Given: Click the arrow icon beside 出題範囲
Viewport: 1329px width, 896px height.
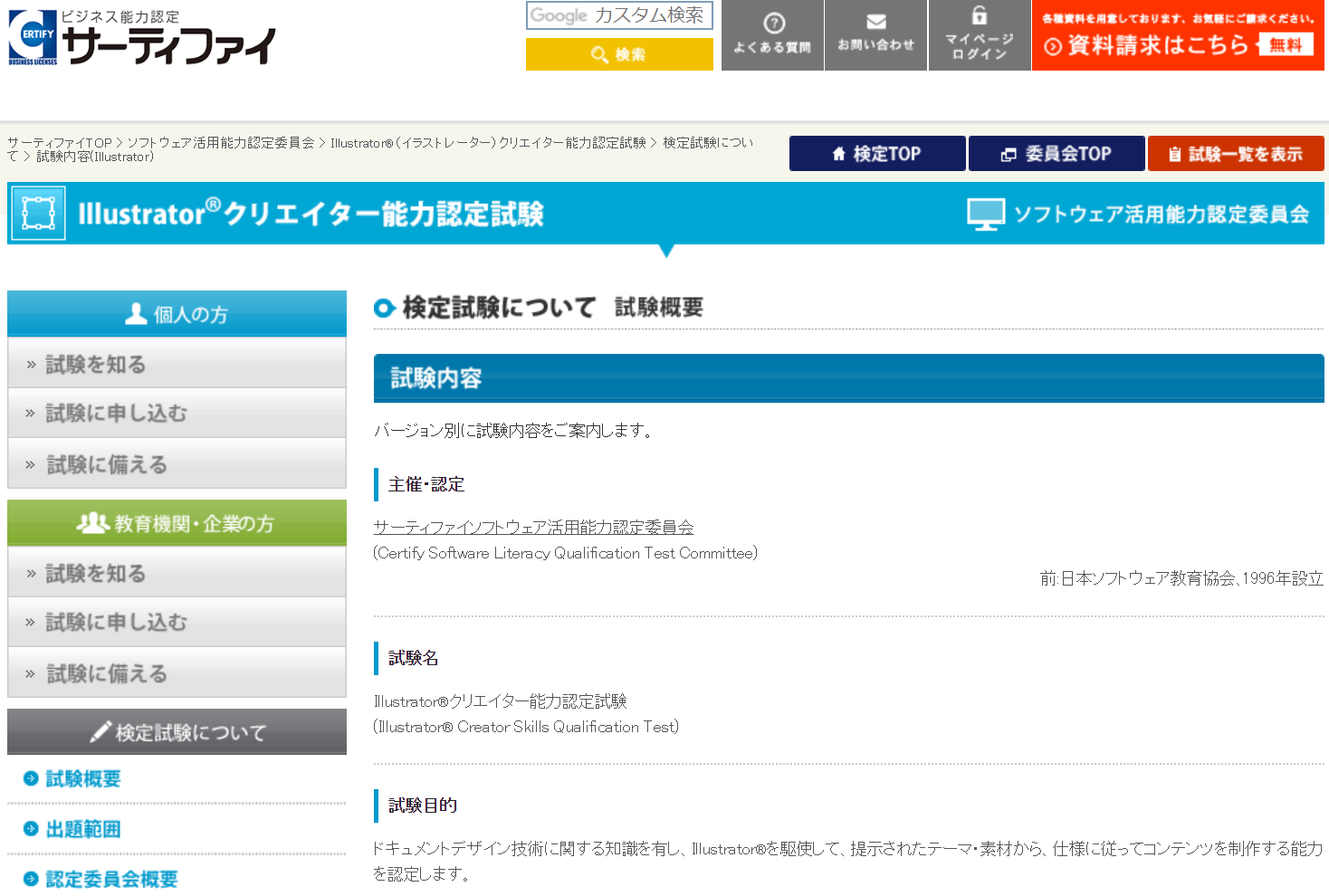Looking at the screenshot, I should [x=31, y=828].
